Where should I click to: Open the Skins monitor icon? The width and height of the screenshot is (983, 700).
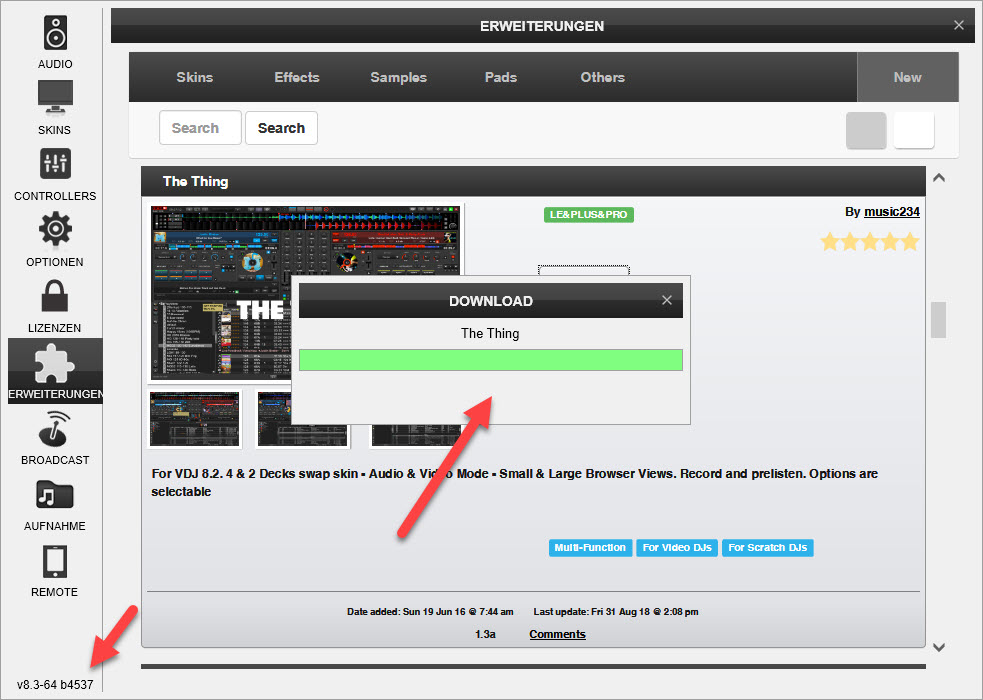click(x=55, y=98)
